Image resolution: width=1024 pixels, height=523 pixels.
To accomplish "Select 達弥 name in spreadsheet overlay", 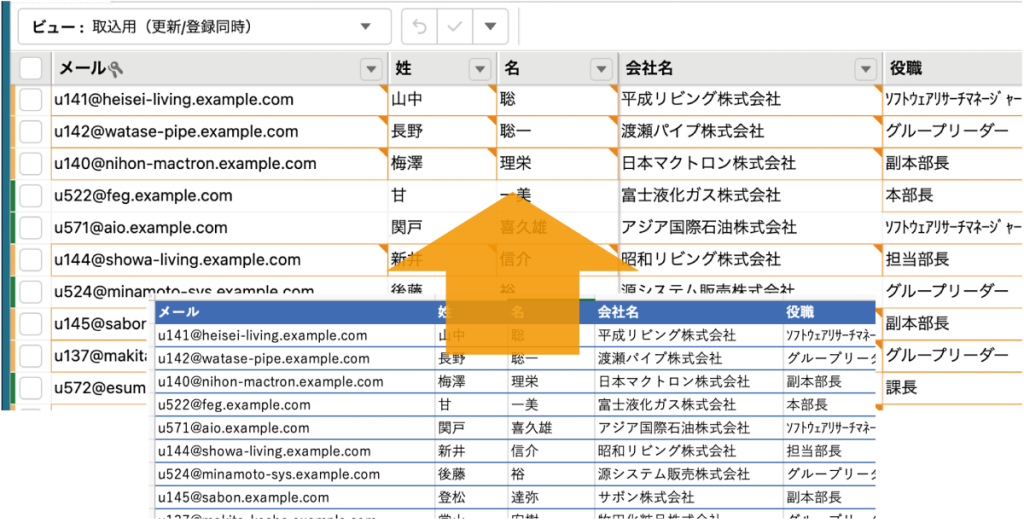I will tap(551, 498).
